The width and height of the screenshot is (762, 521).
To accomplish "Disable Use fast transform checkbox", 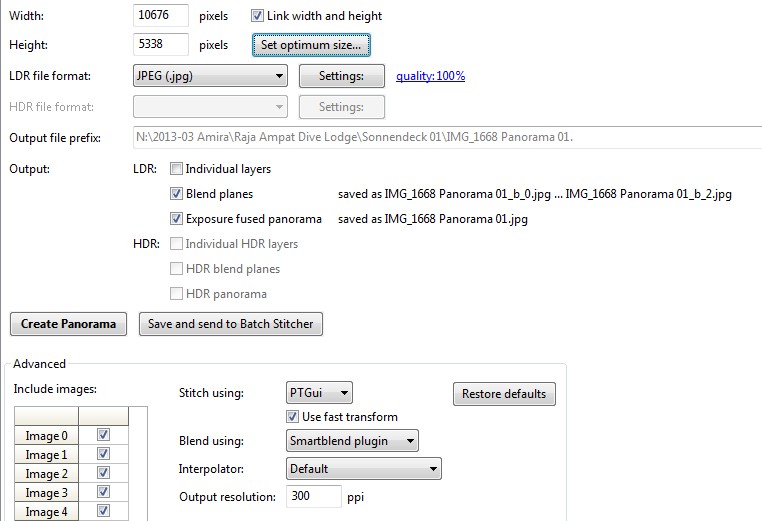I will [x=293, y=417].
